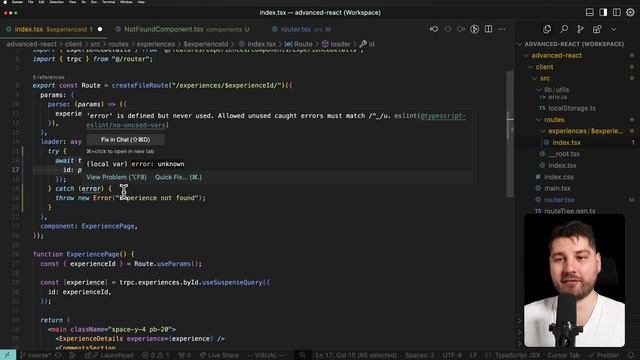Screen dimensions: 640x360
Task: Open the Help menu in macOS menu bar
Action: point(141,2)
